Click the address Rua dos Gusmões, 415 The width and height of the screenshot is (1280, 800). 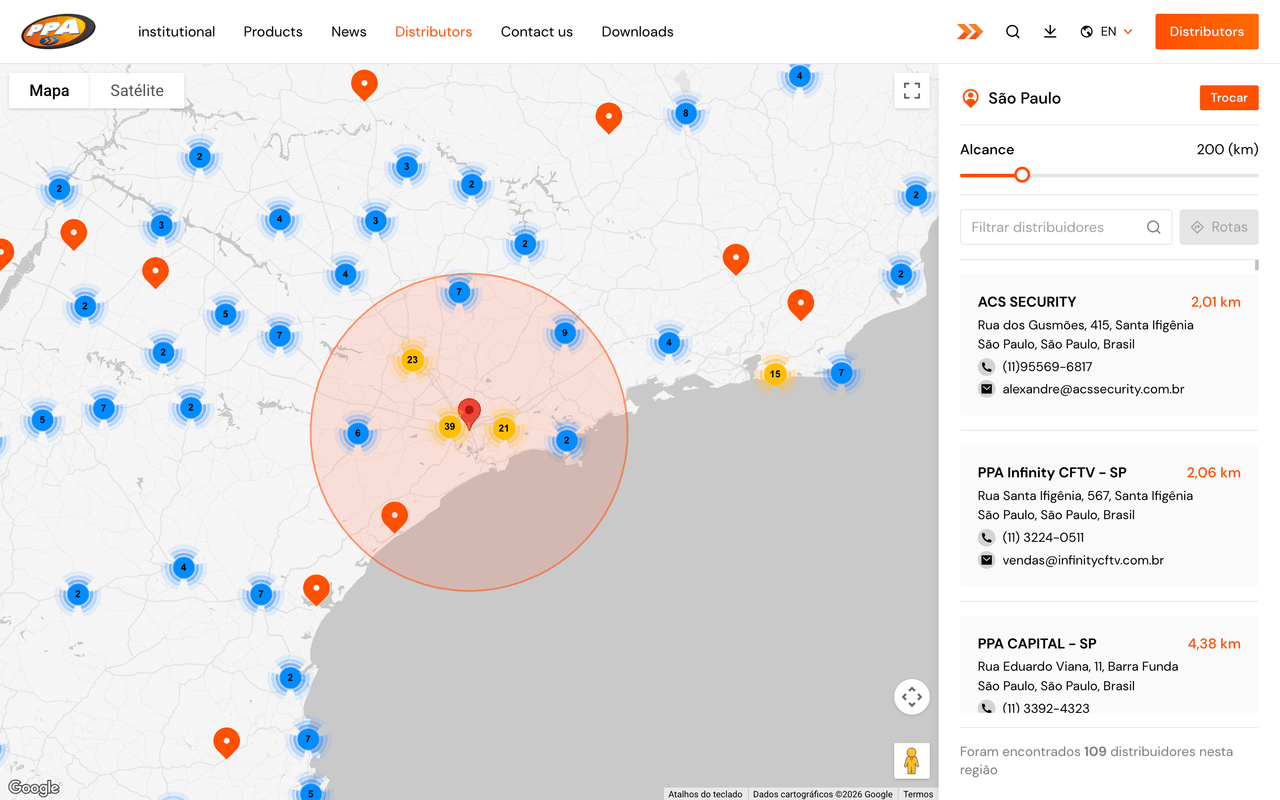pyautogui.click(x=1086, y=325)
